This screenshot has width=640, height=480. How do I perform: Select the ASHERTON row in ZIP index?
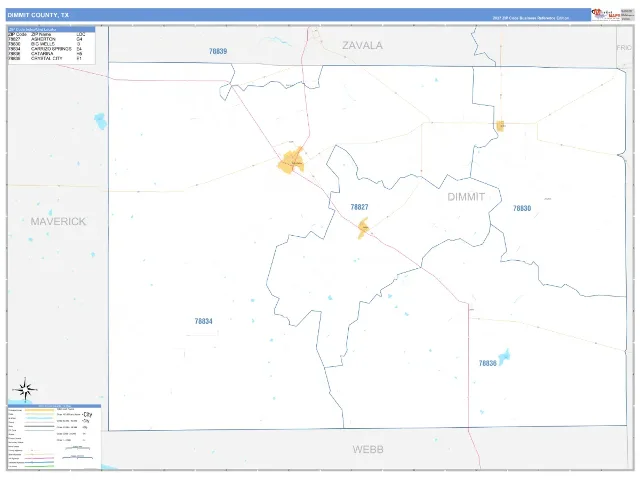45,39
